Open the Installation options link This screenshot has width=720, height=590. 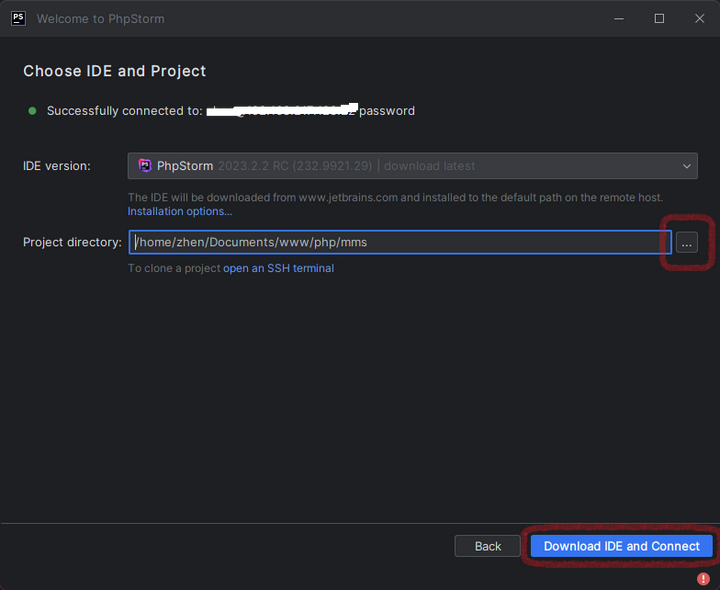pyautogui.click(x=179, y=212)
